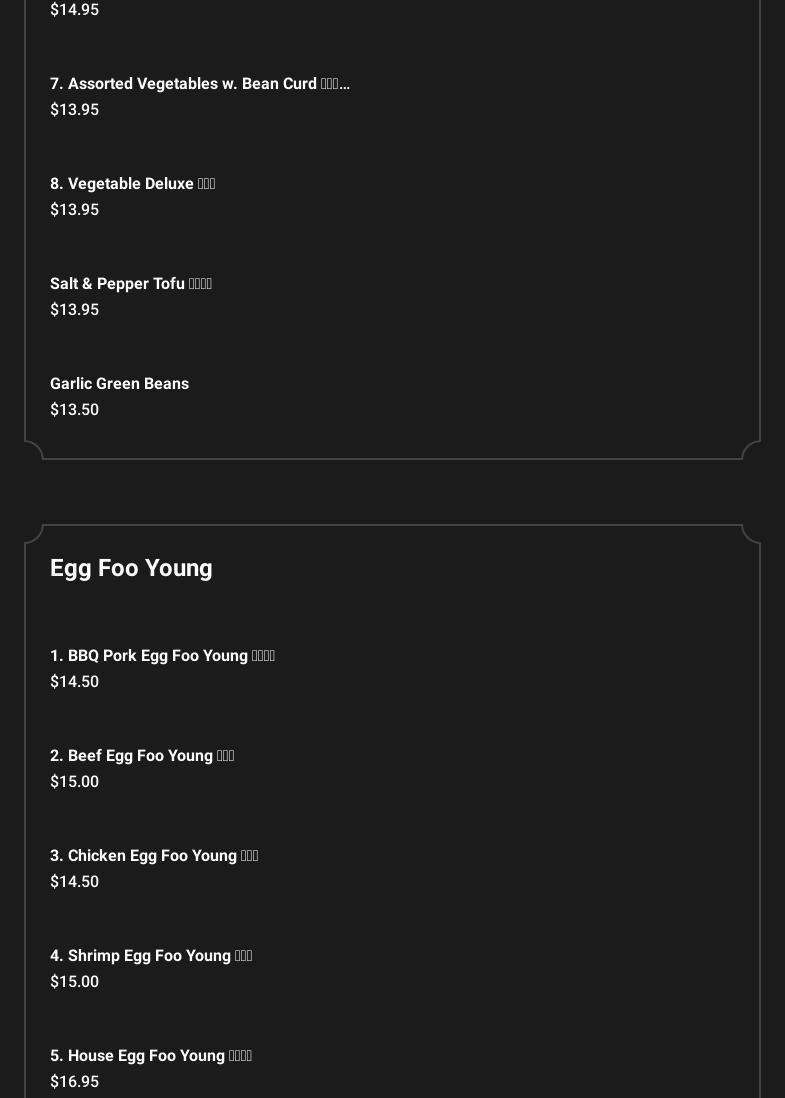Click the $13.95 price under Salt & Pepper Tofu

pos(74,310)
